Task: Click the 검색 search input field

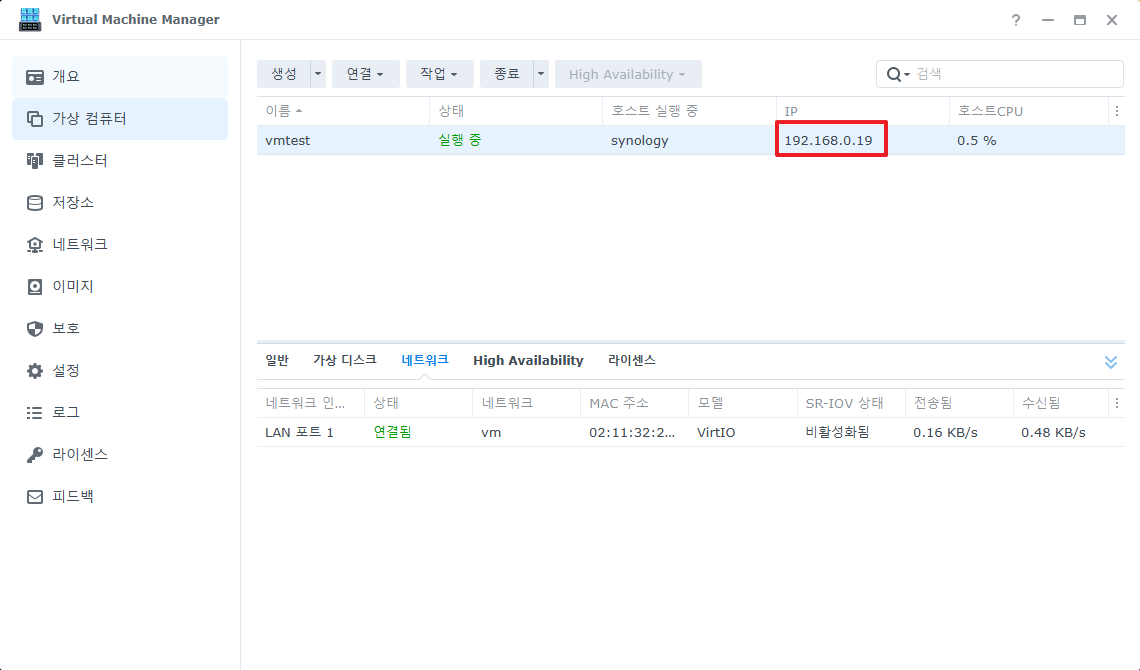Action: pyautogui.click(x=1016, y=74)
